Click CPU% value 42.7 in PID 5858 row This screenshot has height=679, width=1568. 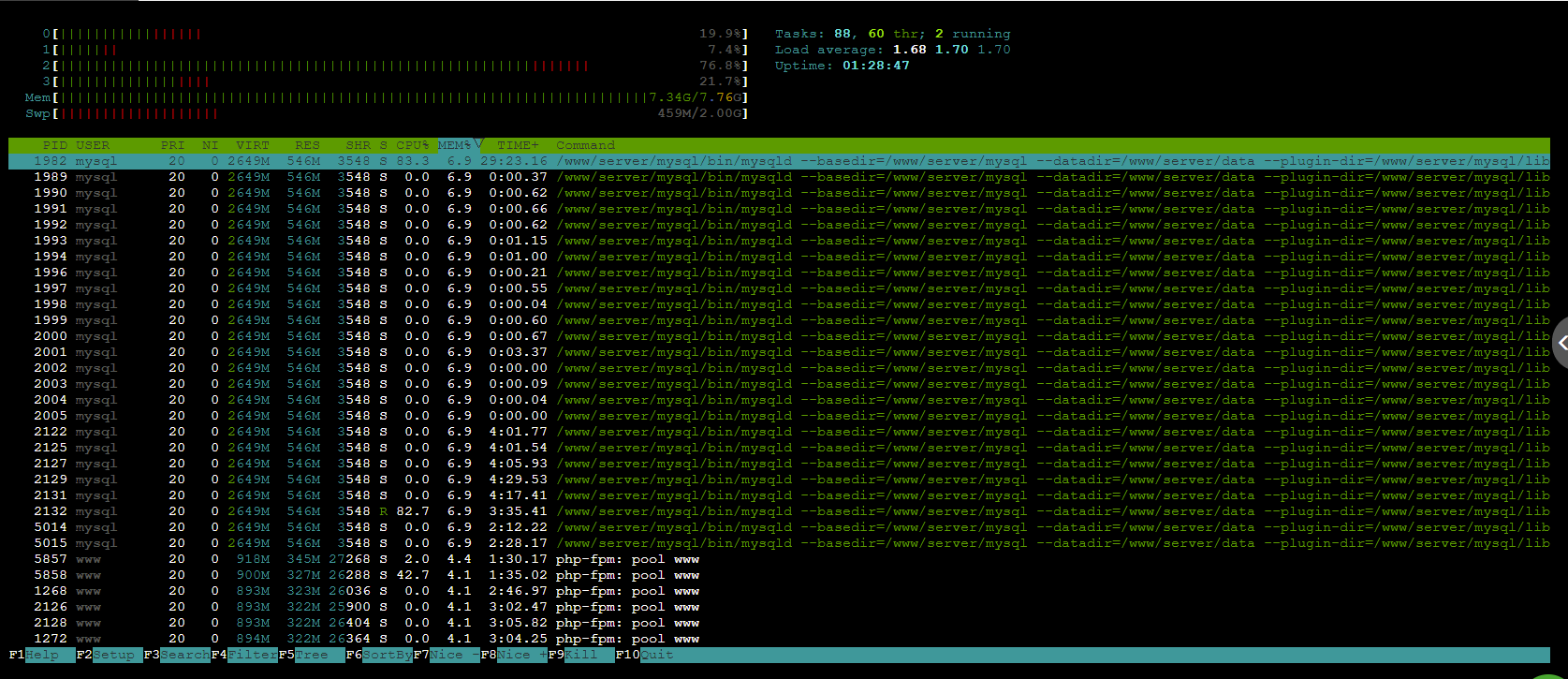pos(413,575)
